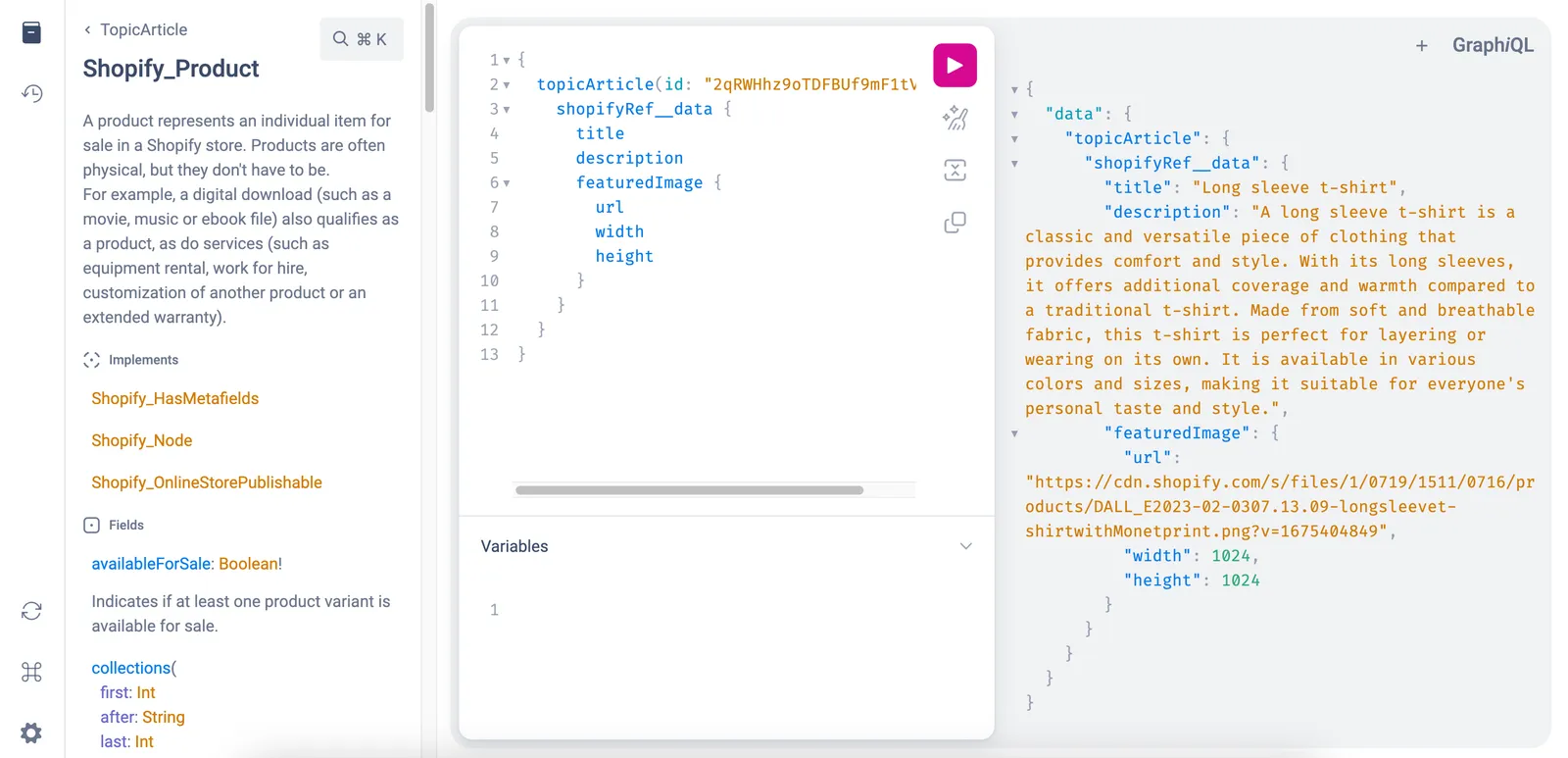Collapse query line 1 fold arrow
This screenshot has height=758, width=1568.
coord(507,60)
